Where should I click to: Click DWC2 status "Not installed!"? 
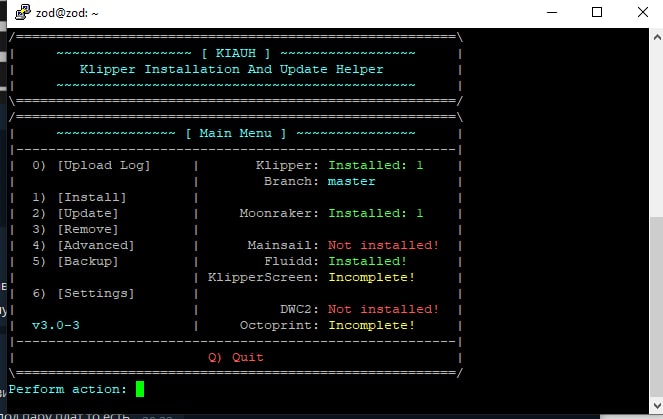[x=384, y=309]
